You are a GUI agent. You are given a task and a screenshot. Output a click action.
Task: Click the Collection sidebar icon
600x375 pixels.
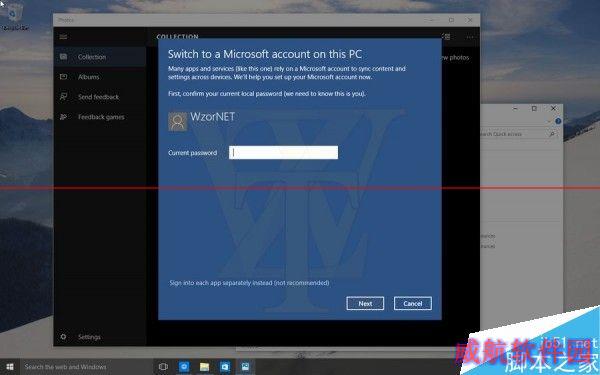coord(64,57)
